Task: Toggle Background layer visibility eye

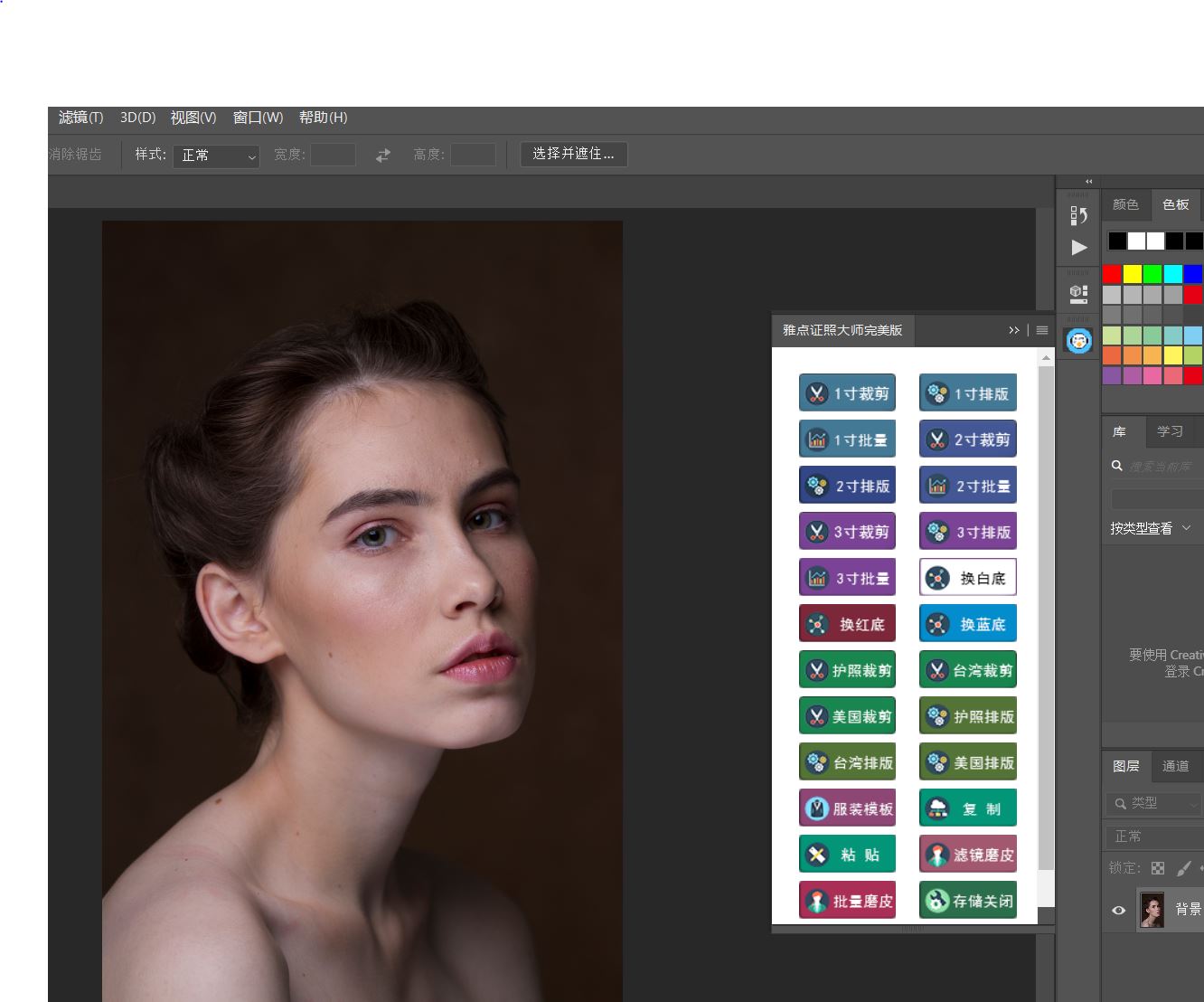Action: click(1118, 910)
